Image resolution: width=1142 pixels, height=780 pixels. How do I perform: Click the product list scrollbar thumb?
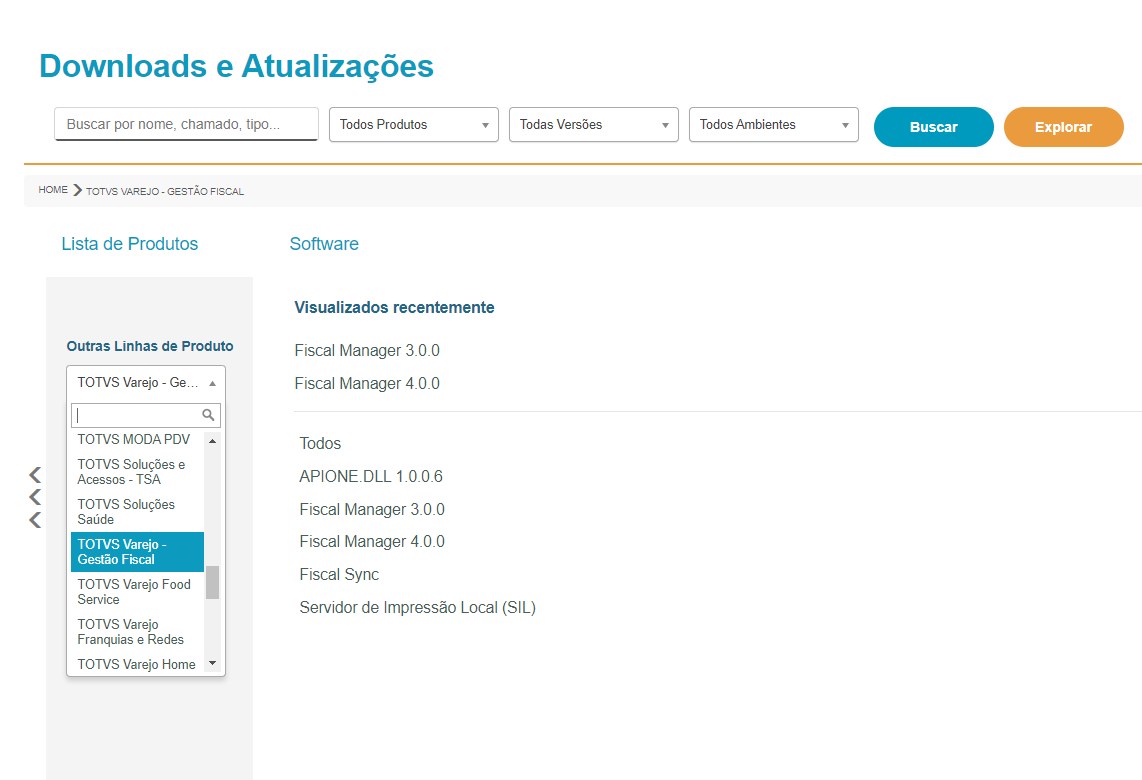[x=213, y=582]
